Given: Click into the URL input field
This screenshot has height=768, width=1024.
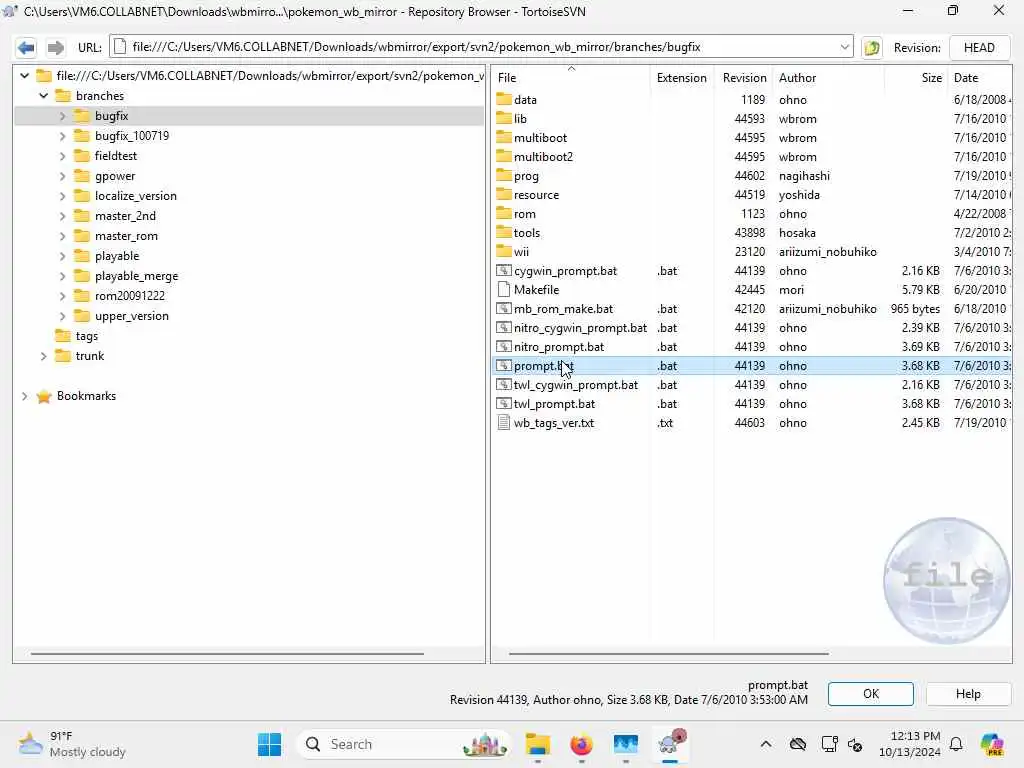Looking at the screenshot, I should tap(481, 47).
